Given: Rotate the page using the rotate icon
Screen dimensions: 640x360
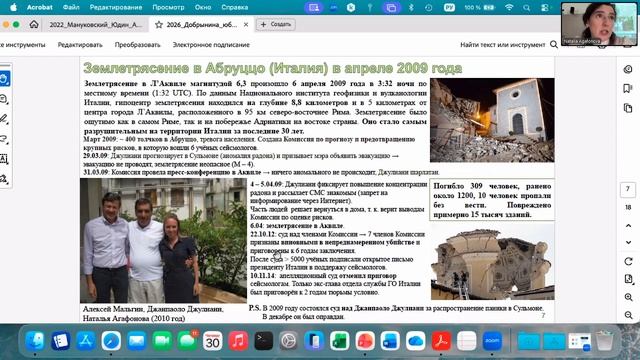Looking at the screenshot, I should pyautogui.click(x=628, y=261).
